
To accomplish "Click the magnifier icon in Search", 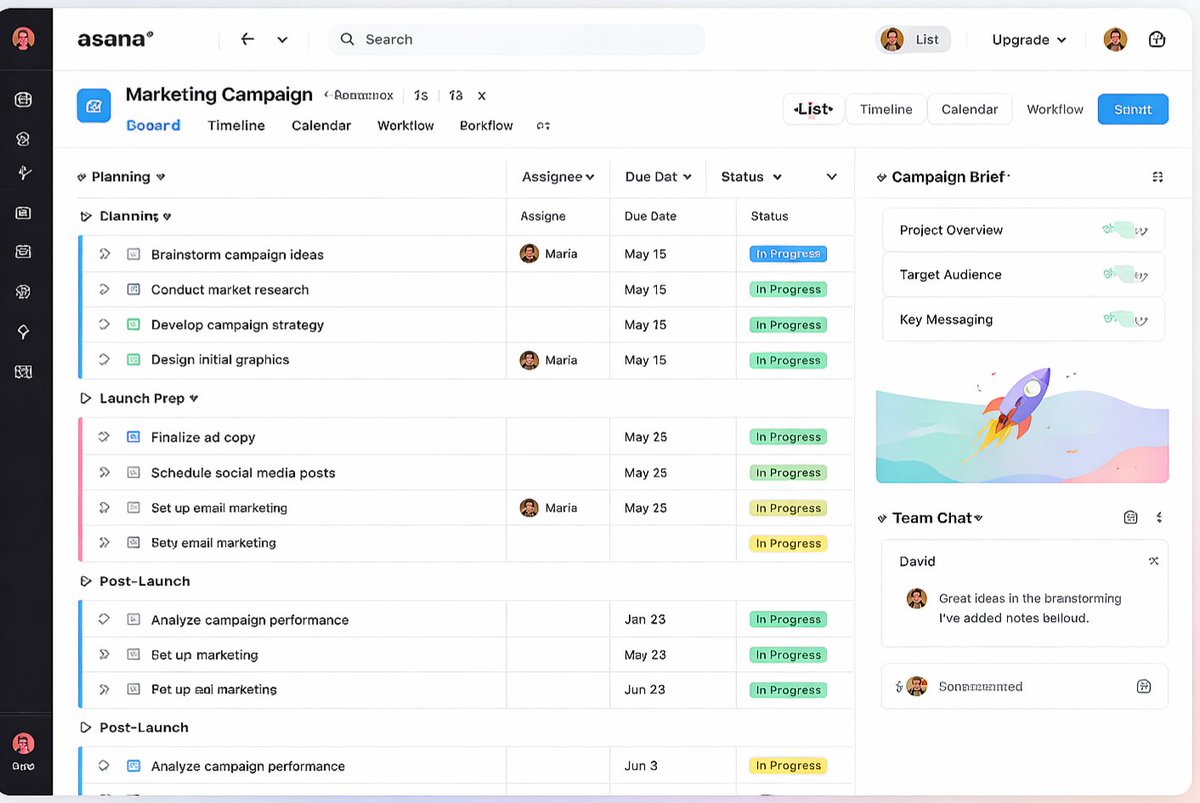I will click(x=347, y=39).
